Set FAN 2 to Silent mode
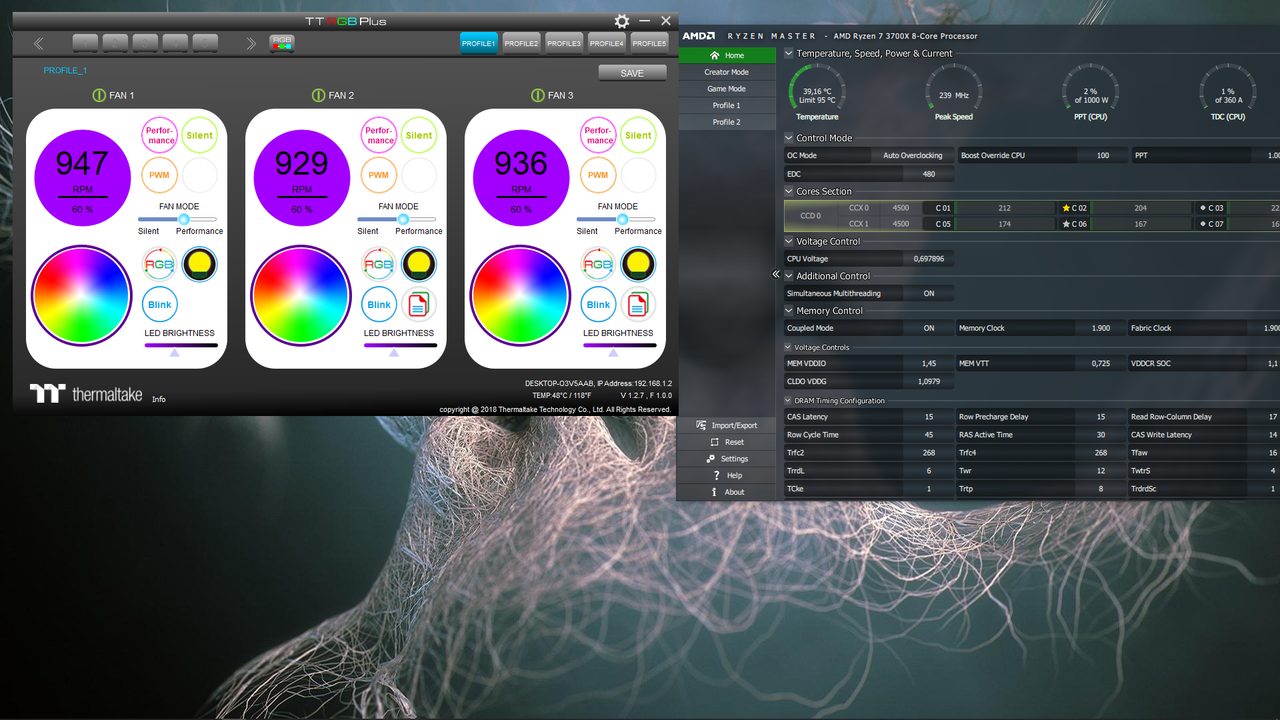The width and height of the screenshot is (1280, 720). coord(419,135)
